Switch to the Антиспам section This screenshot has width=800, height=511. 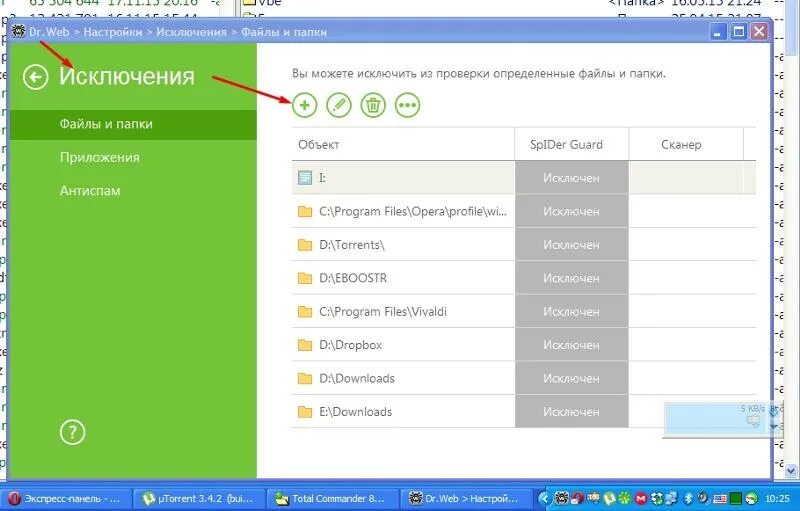(90, 191)
